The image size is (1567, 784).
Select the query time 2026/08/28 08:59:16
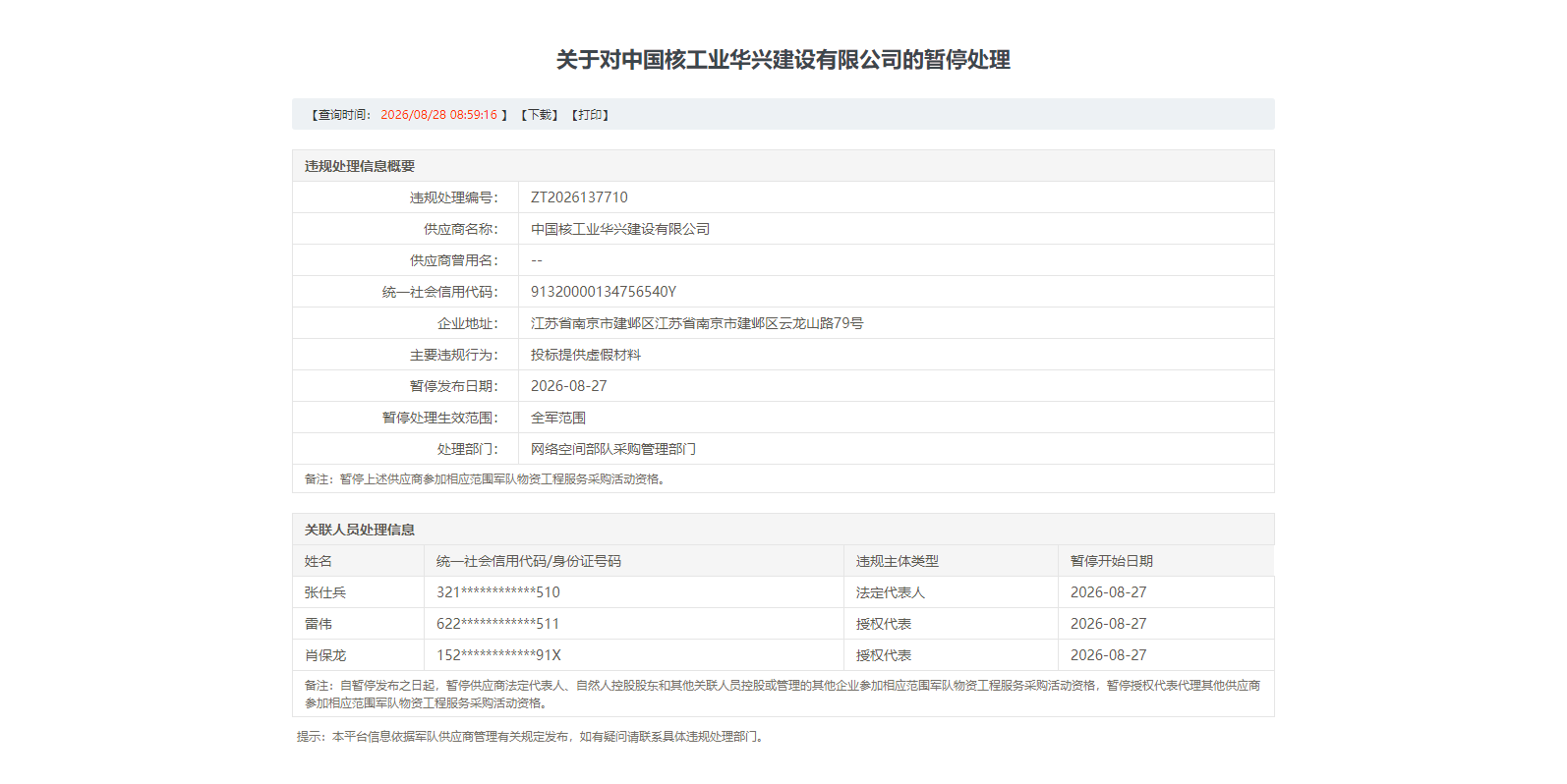439,115
